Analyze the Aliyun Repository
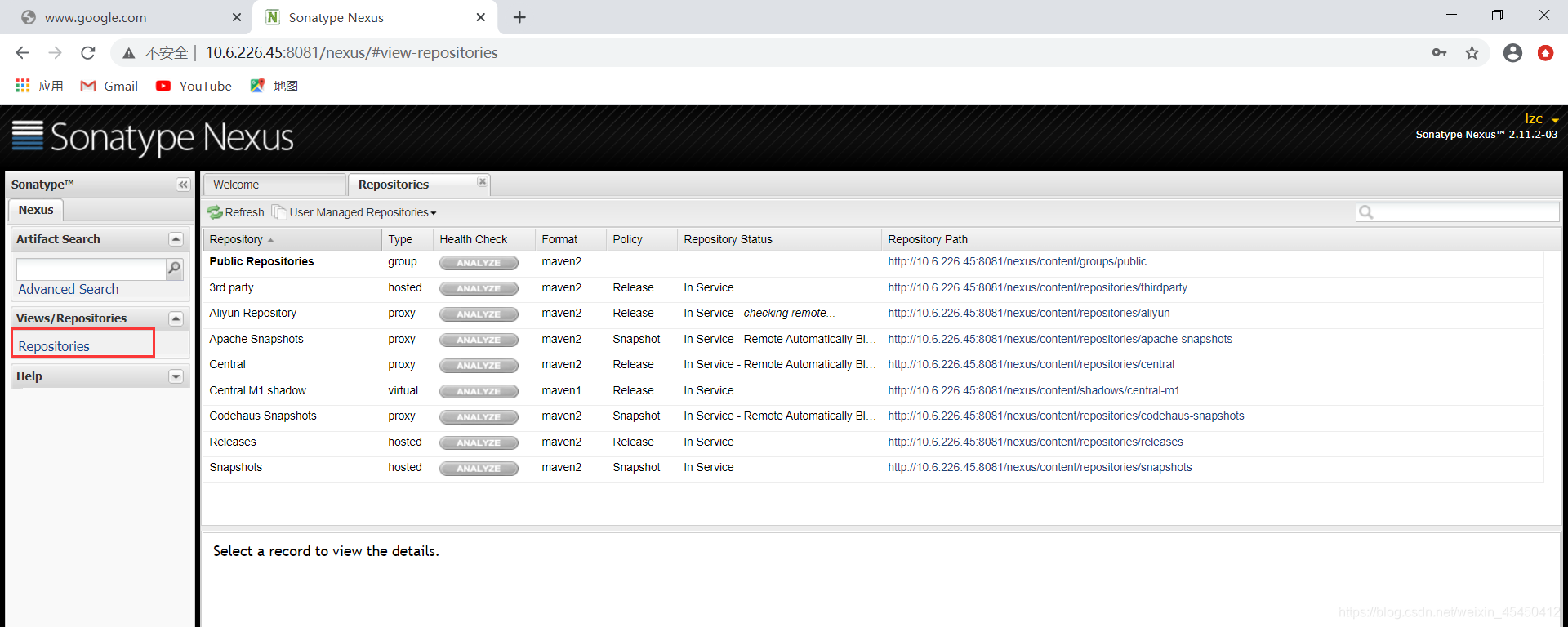The image size is (1568, 627). pos(479,314)
